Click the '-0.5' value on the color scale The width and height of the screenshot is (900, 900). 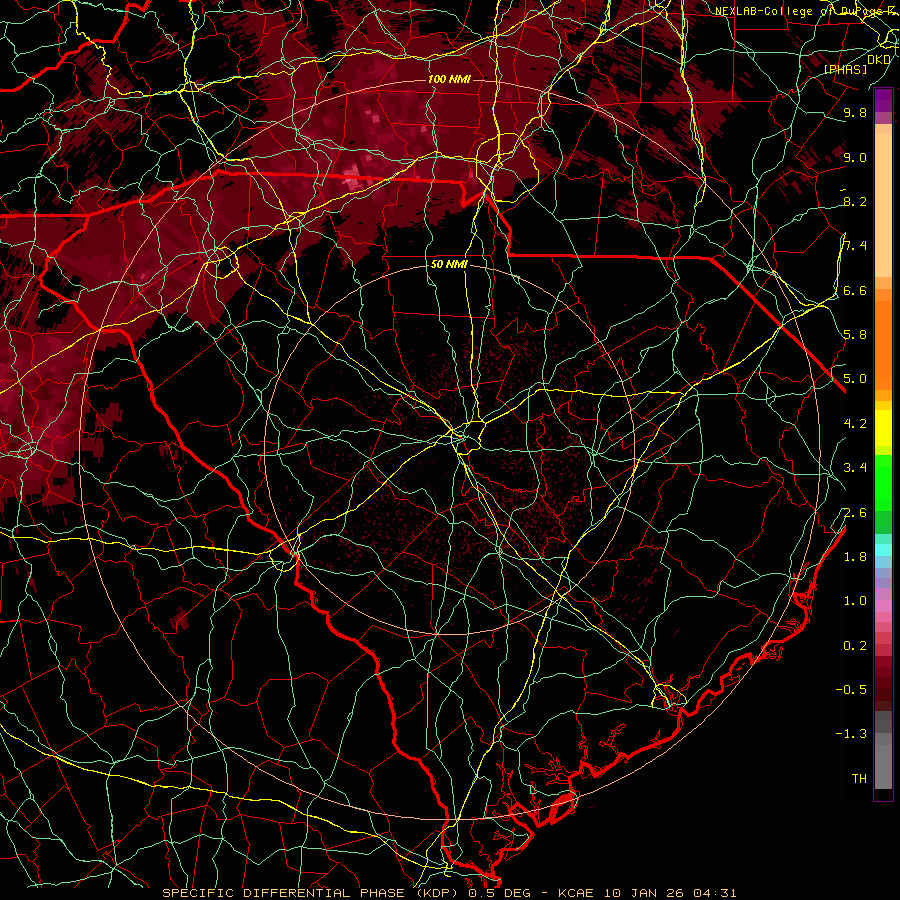click(851, 690)
